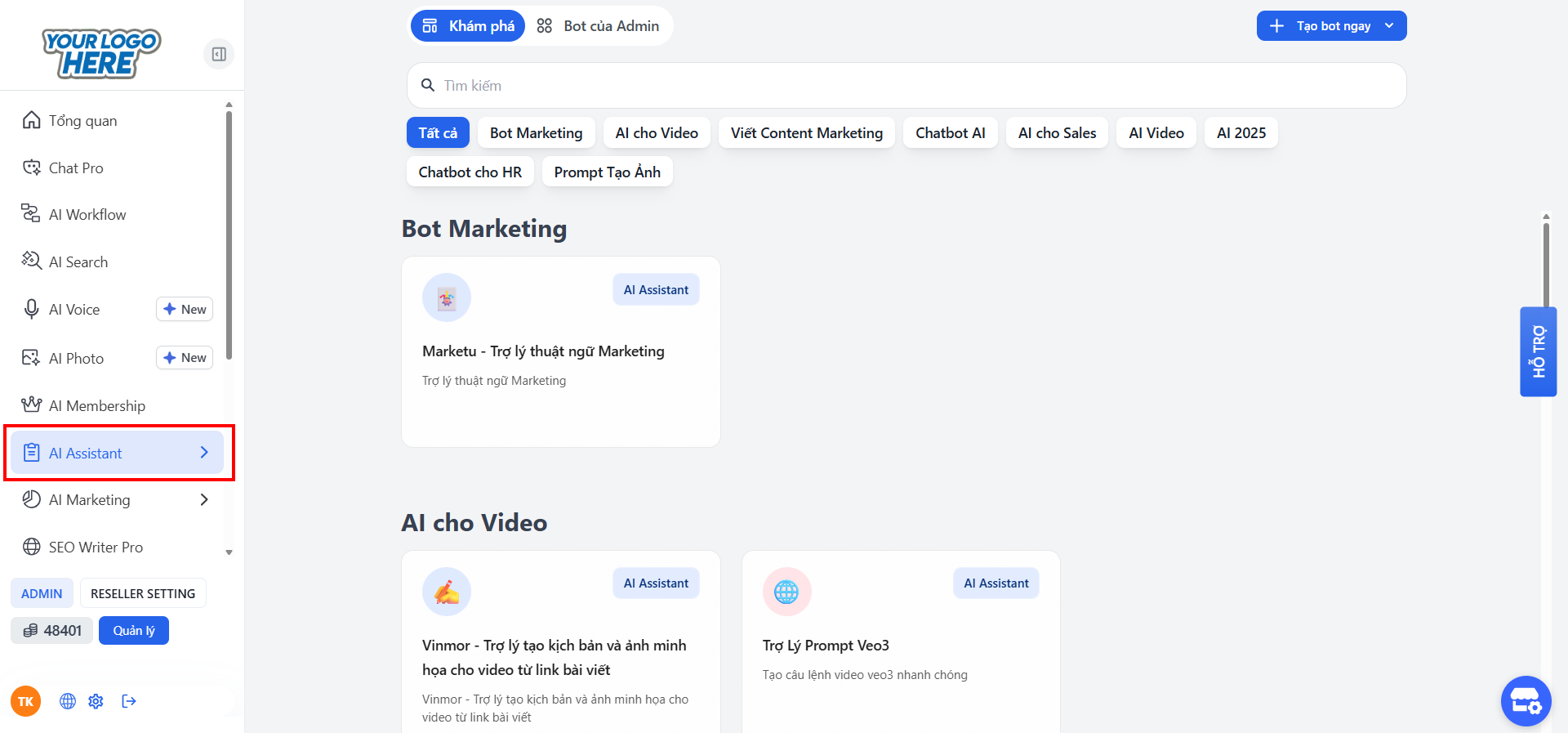Screen dimensions: 1568x733
Task: Click inside the Tìm kiếm search field
Action: click(x=906, y=86)
